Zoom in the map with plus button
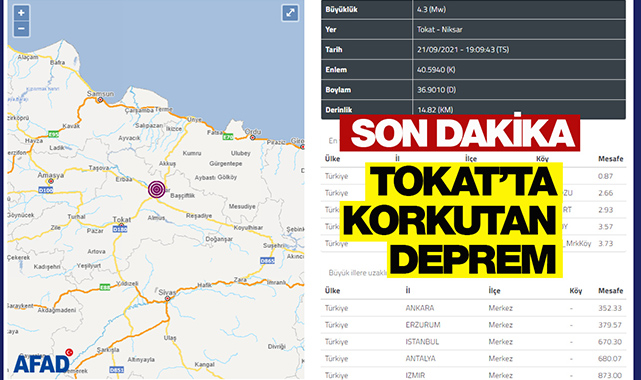The image size is (641, 380). [22, 13]
